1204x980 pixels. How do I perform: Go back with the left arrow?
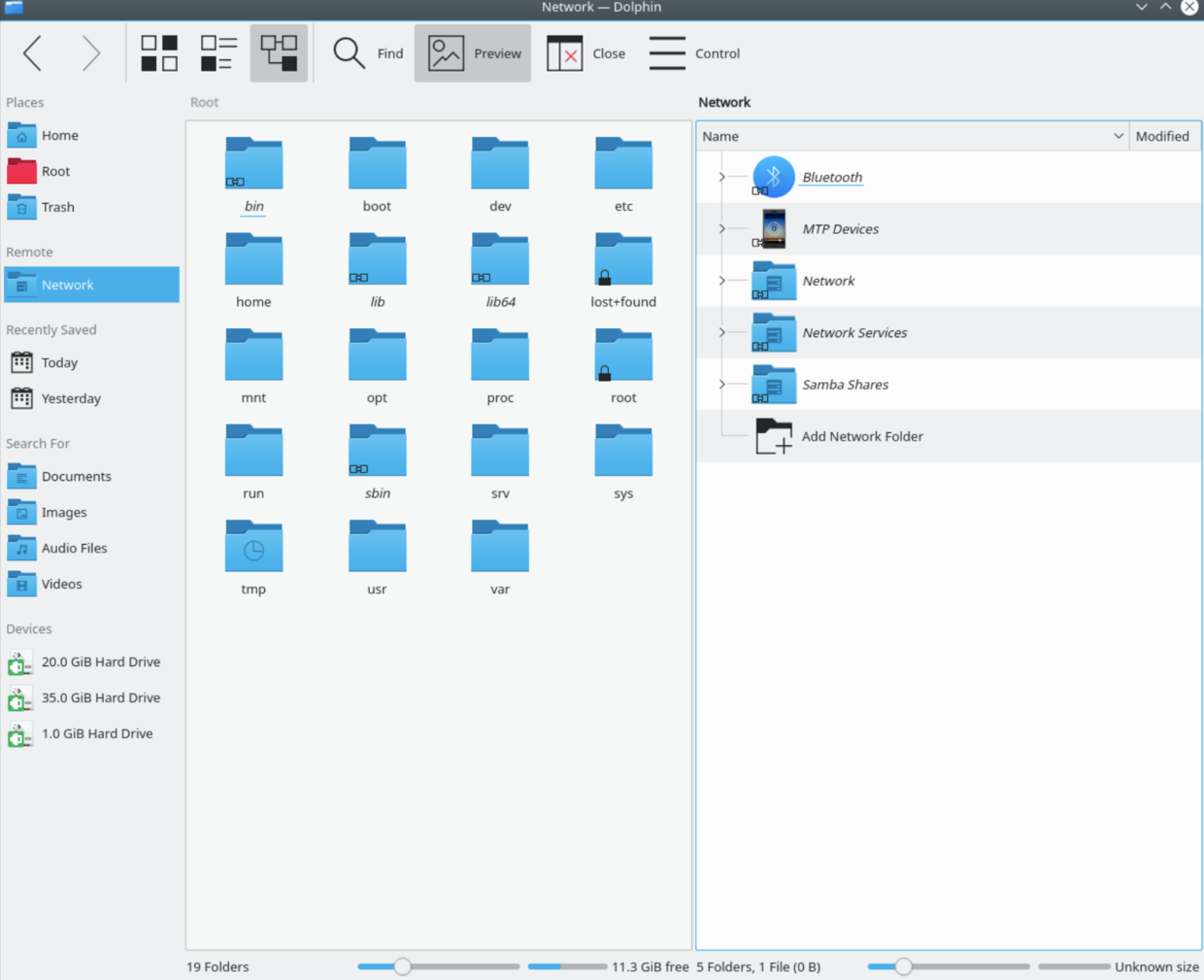(33, 53)
